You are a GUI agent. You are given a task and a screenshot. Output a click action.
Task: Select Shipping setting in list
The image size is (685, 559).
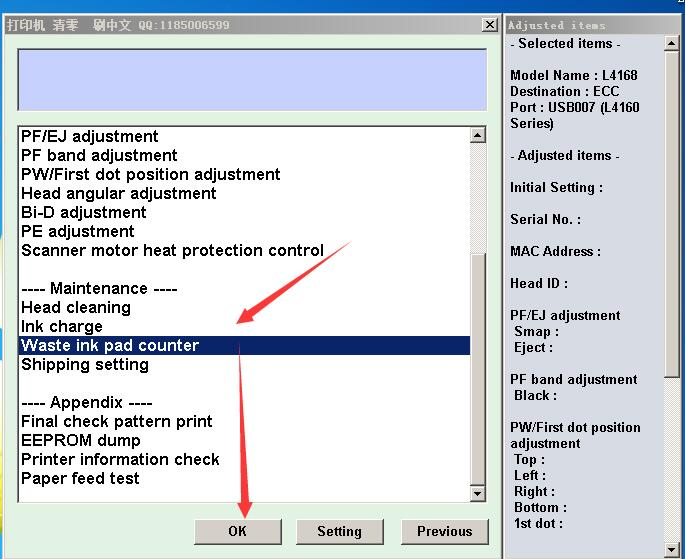tap(85, 364)
